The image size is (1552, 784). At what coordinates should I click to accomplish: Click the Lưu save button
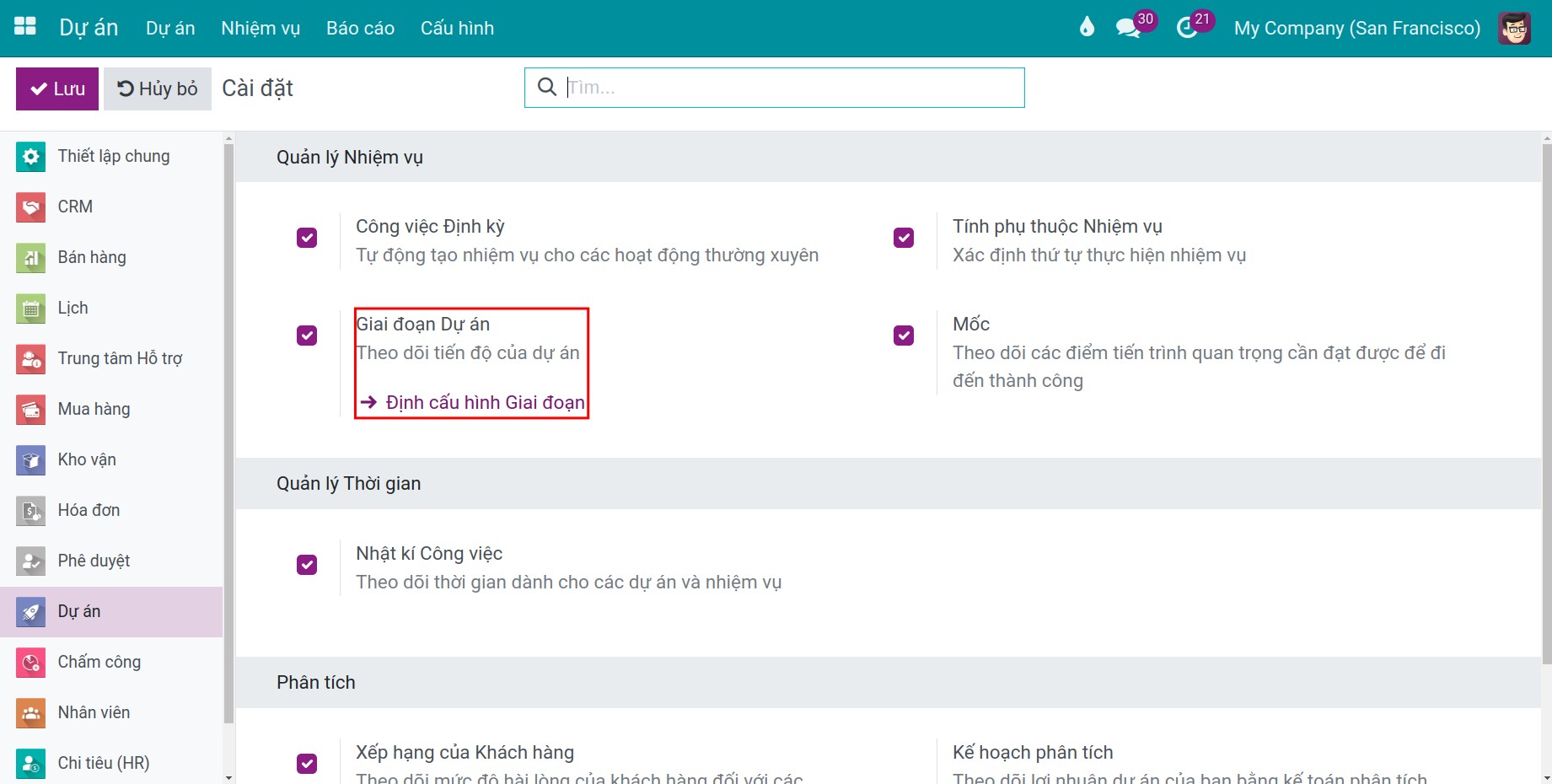[x=57, y=89]
